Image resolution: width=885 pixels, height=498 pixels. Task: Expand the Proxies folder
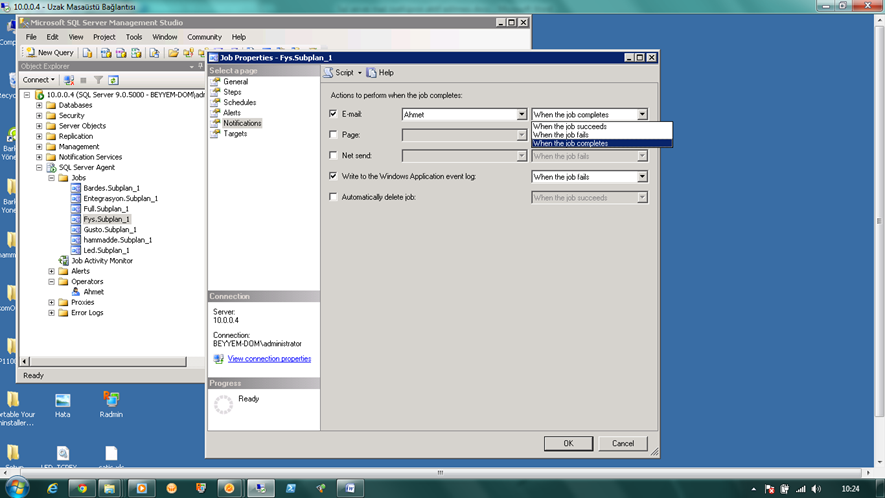(51, 303)
